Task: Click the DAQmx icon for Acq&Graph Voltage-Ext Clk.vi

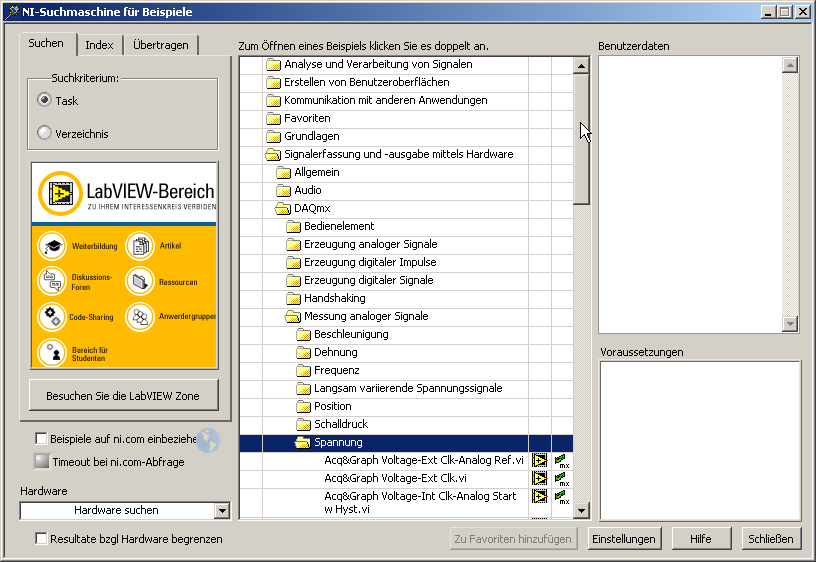Action: coord(562,479)
